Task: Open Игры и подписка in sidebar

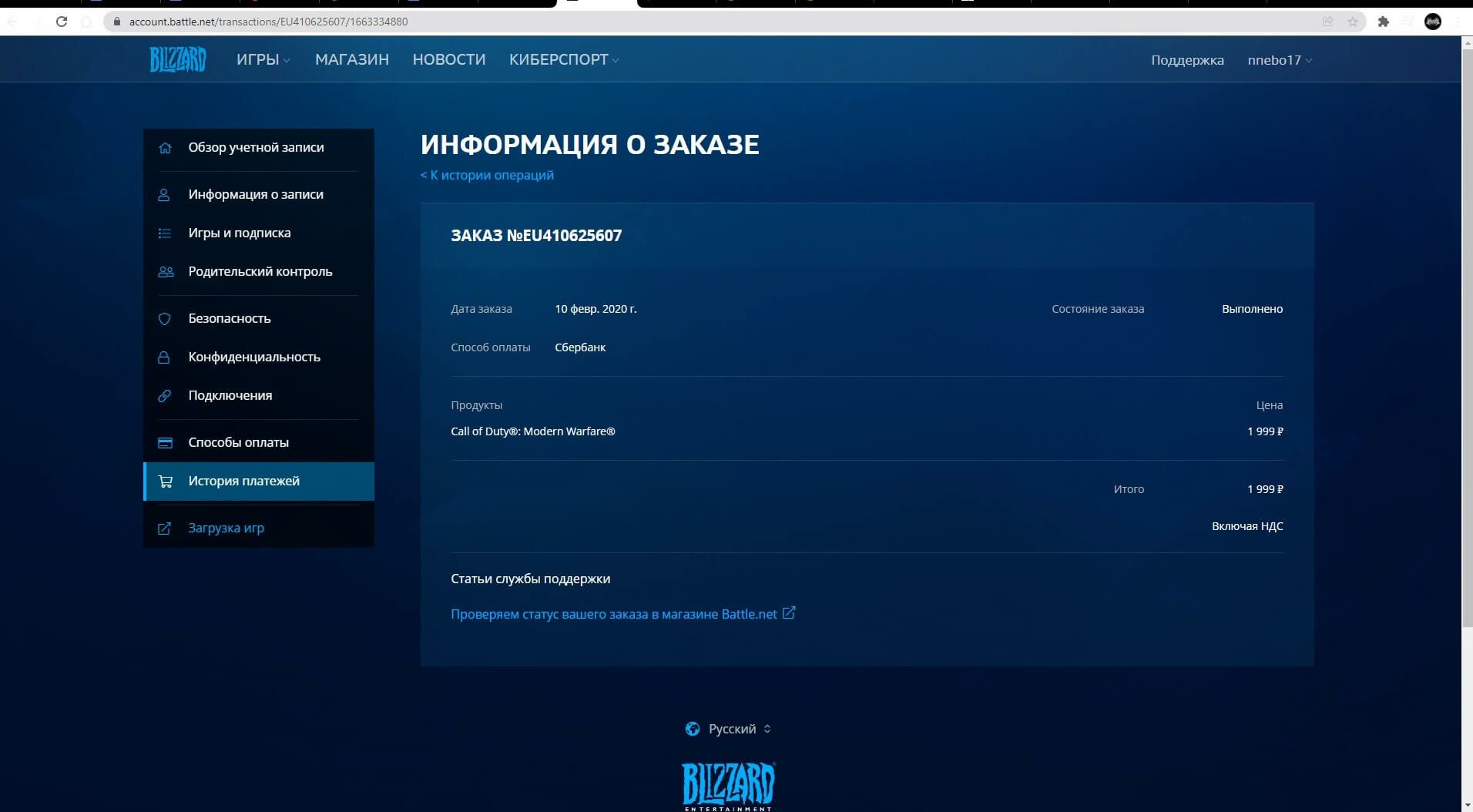Action: [x=259, y=233]
